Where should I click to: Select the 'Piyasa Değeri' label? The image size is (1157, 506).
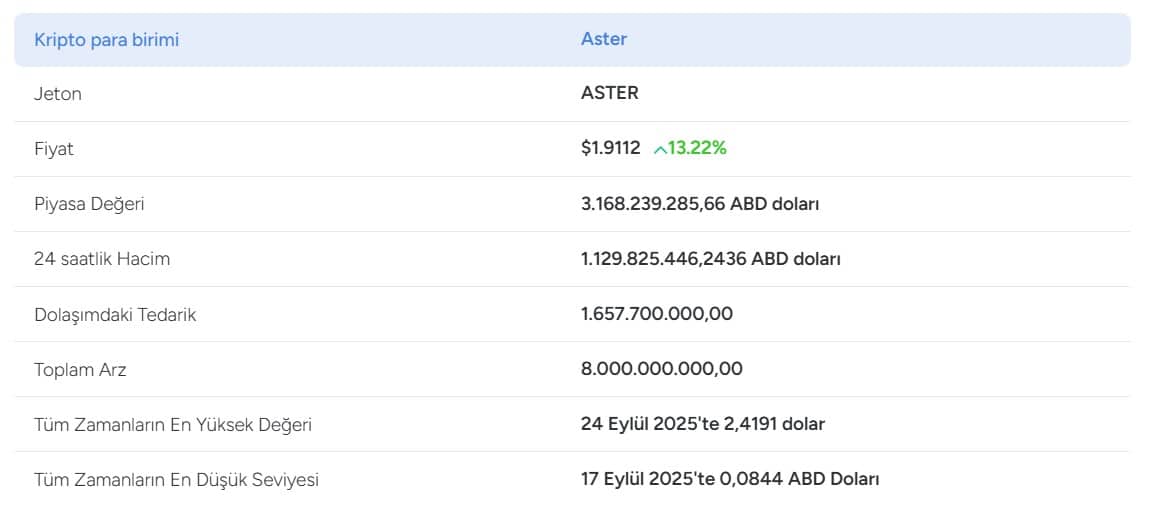click(x=89, y=204)
